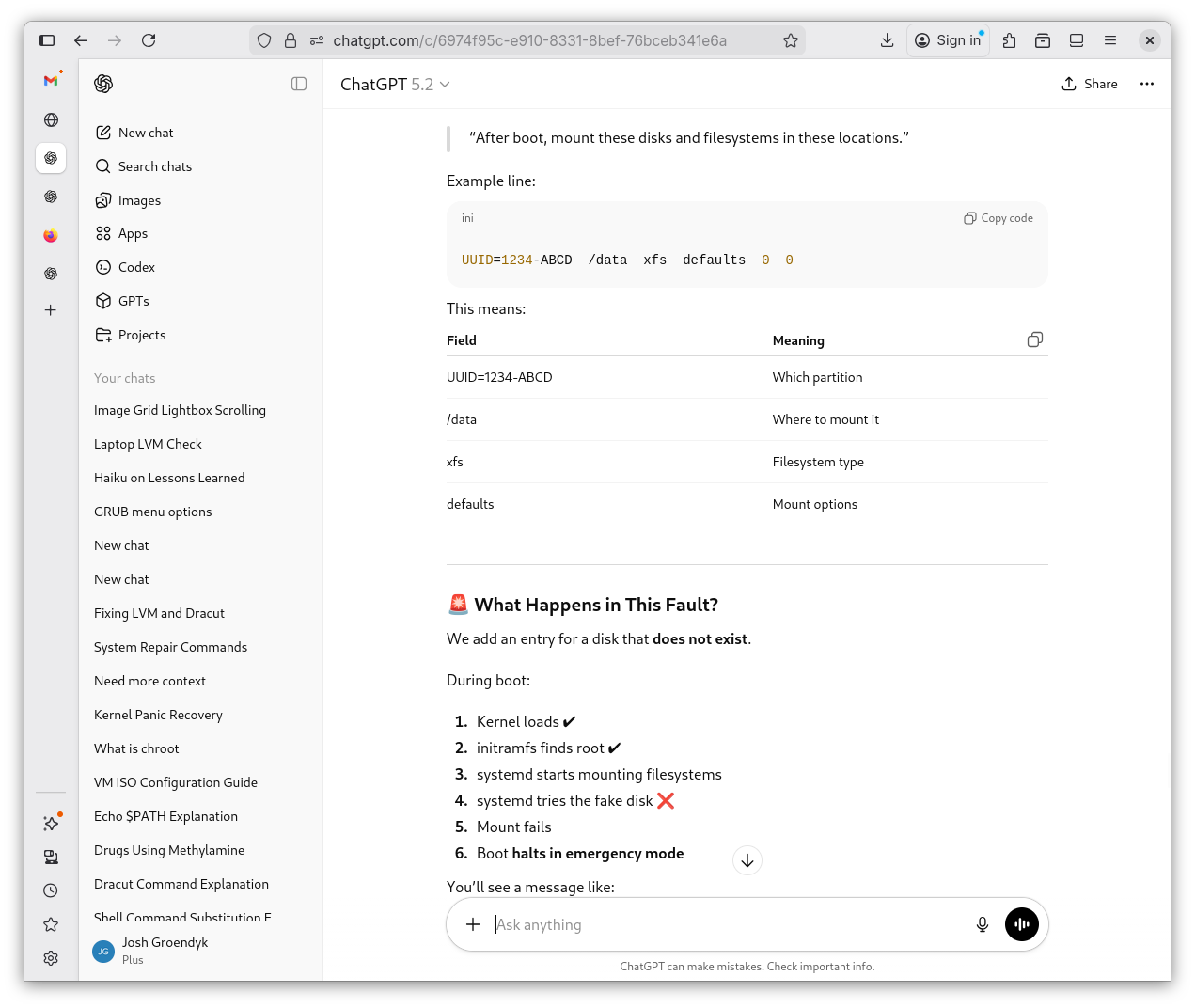Reload the current page
This screenshot has height=1008, width=1195.
pos(149,40)
